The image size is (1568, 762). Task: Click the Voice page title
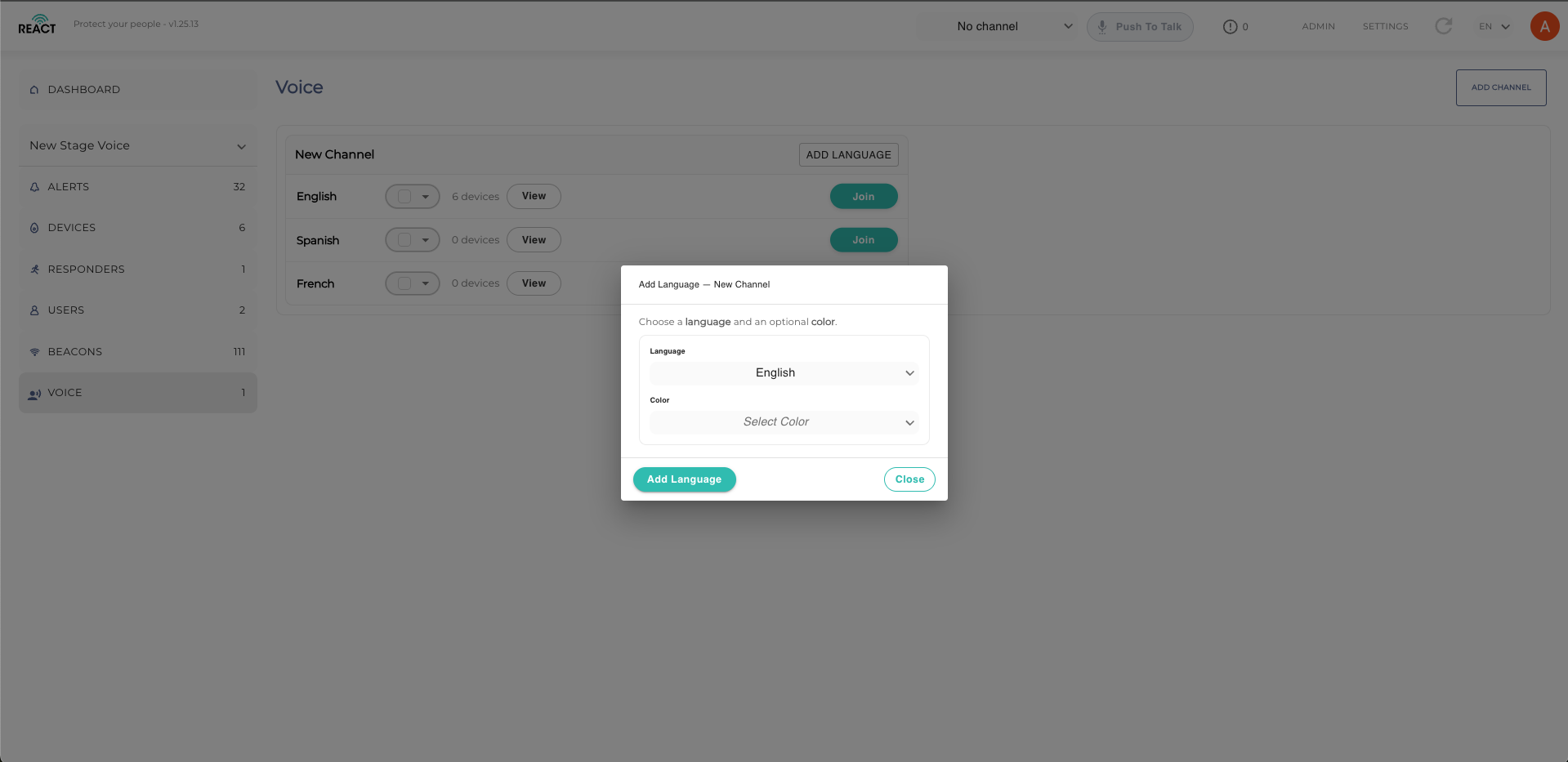click(x=299, y=87)
